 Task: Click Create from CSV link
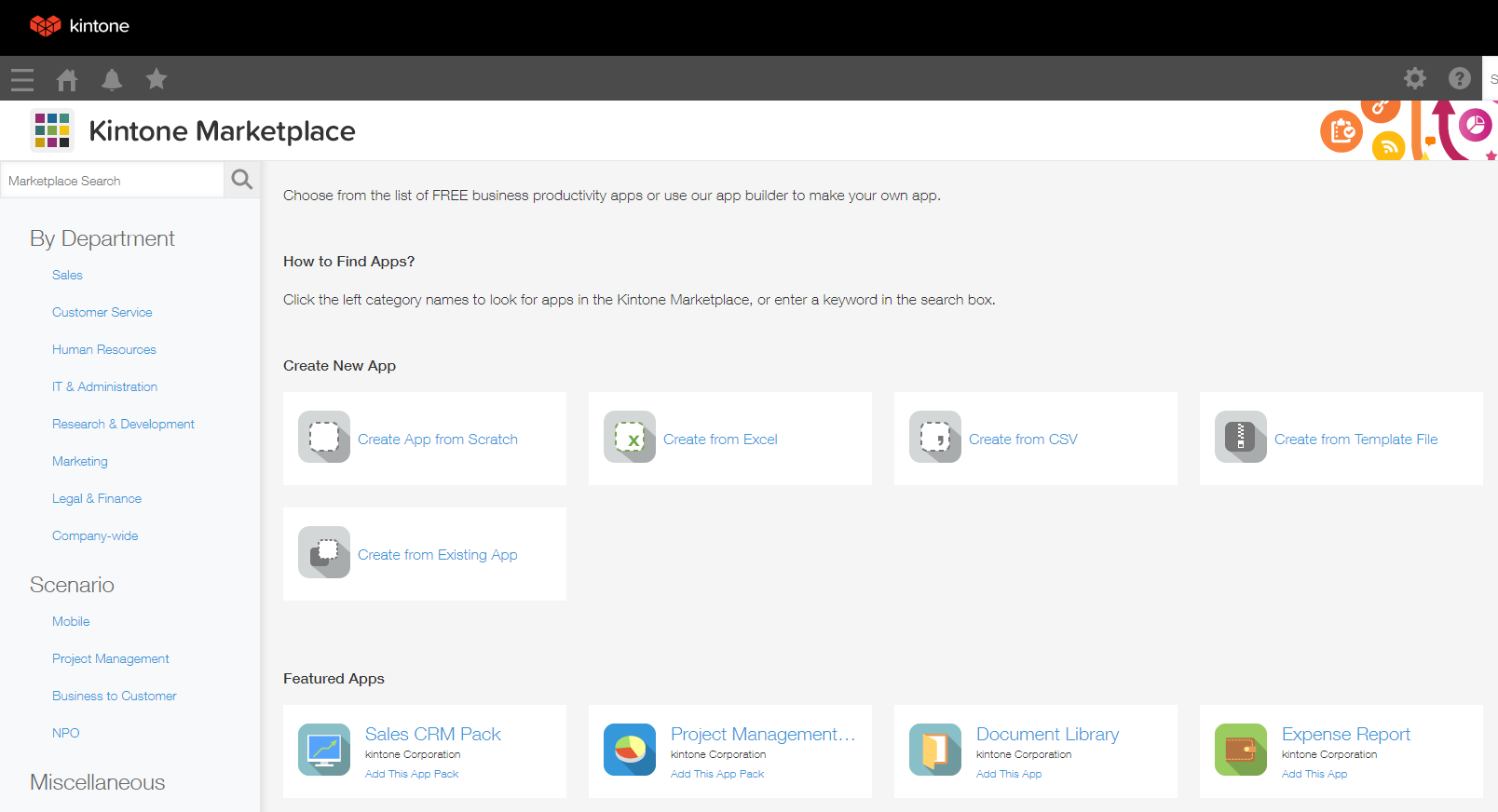1023,440
